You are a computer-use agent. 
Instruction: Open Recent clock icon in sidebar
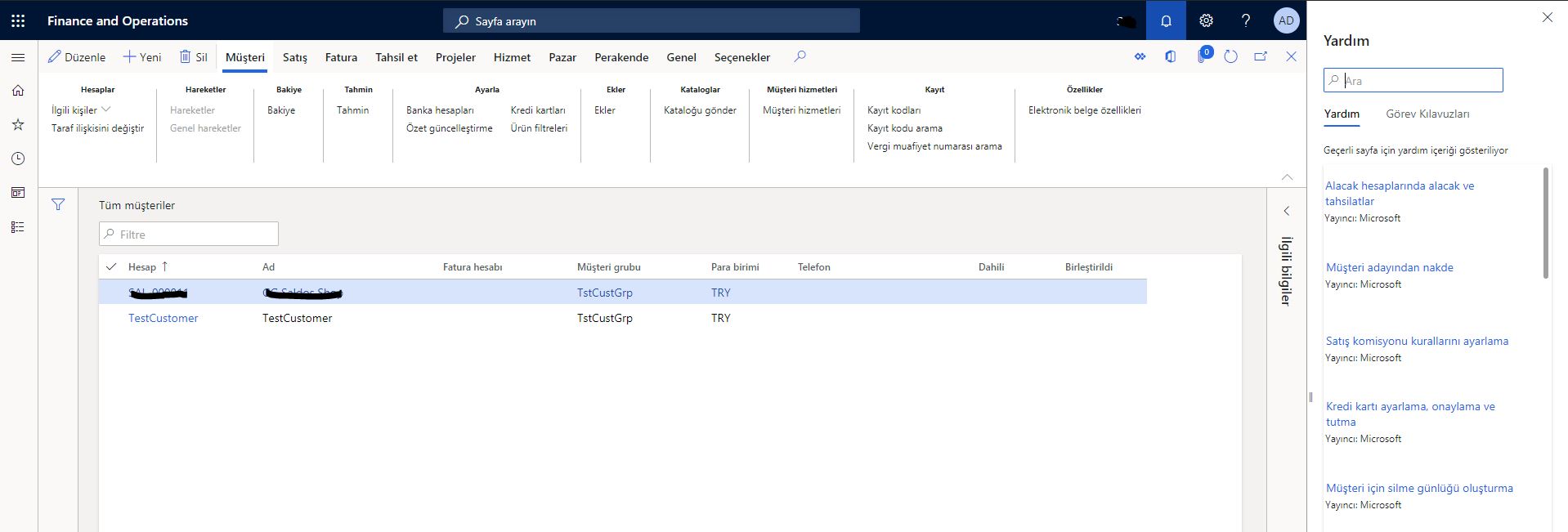pos(18,159)
